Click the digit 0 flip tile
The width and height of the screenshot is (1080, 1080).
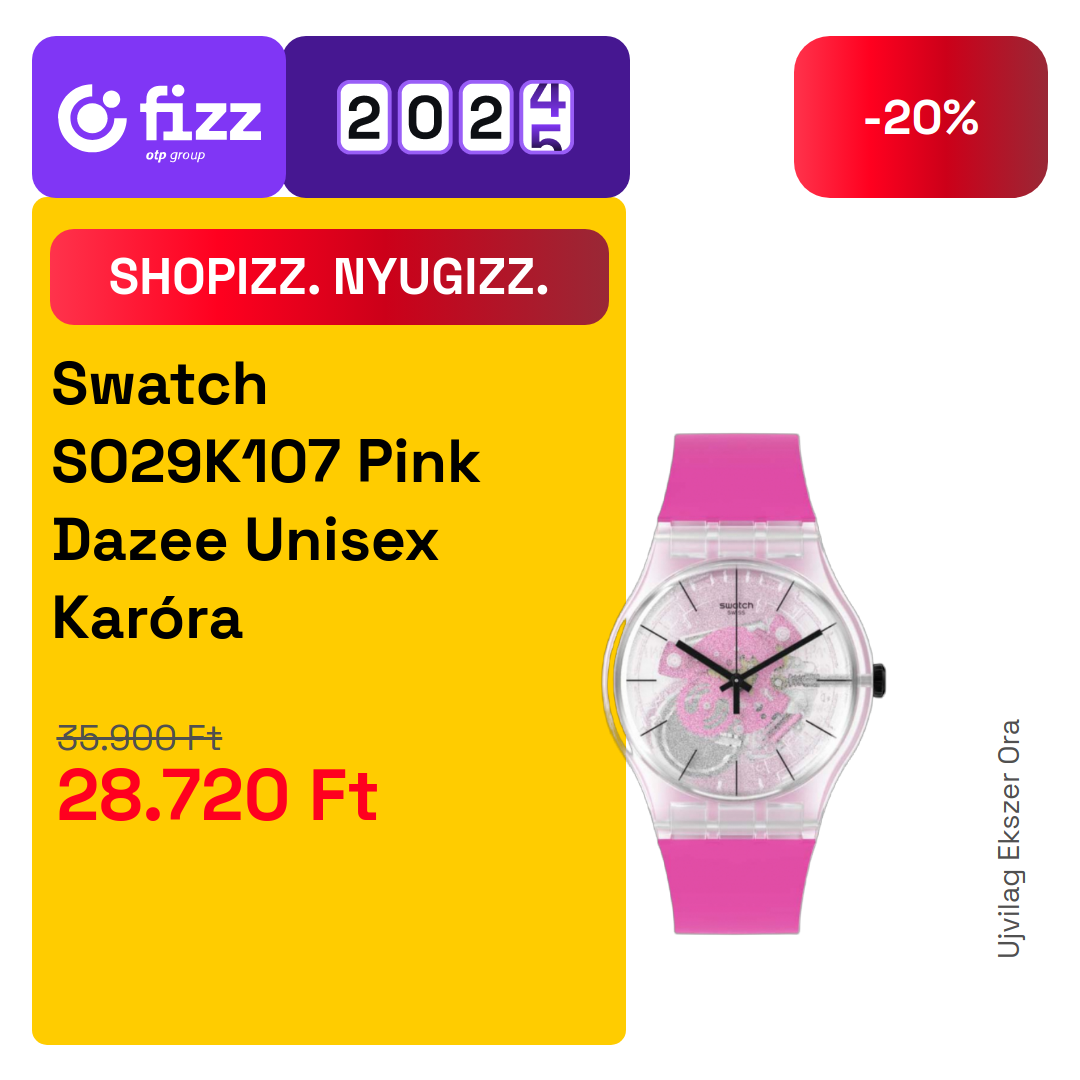(x=425, y=117)
